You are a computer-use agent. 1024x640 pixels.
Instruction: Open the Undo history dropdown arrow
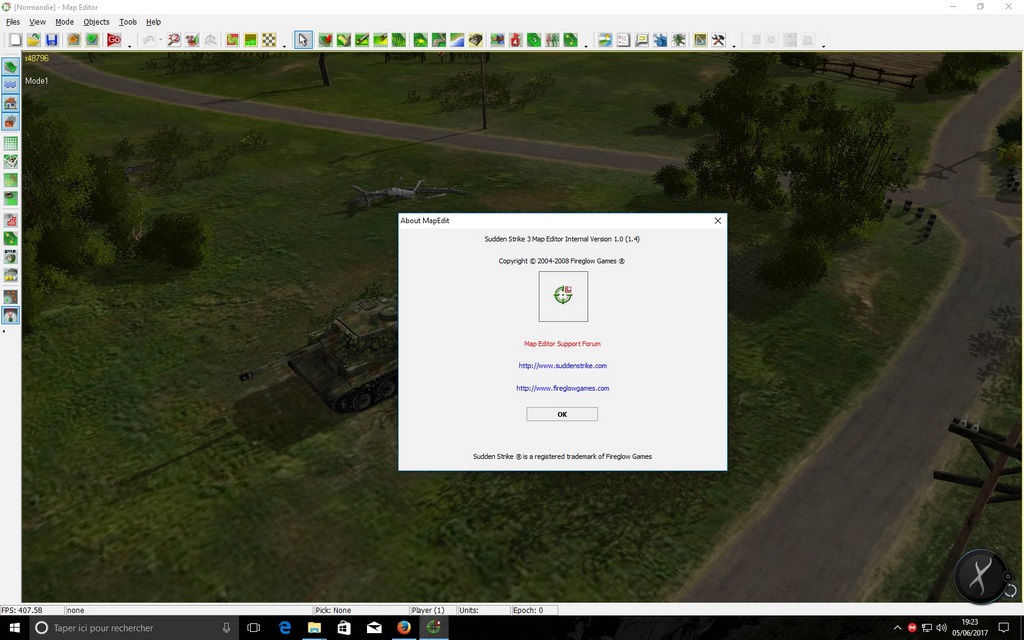tap(161, 40)
